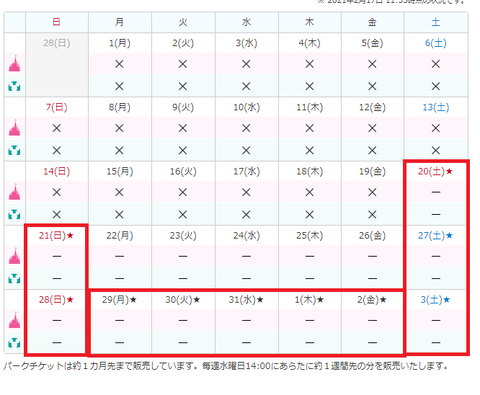480x395 pixels.
Task: Click DisneySea dash status under 23(火)
Action: (x=183, y=278)
